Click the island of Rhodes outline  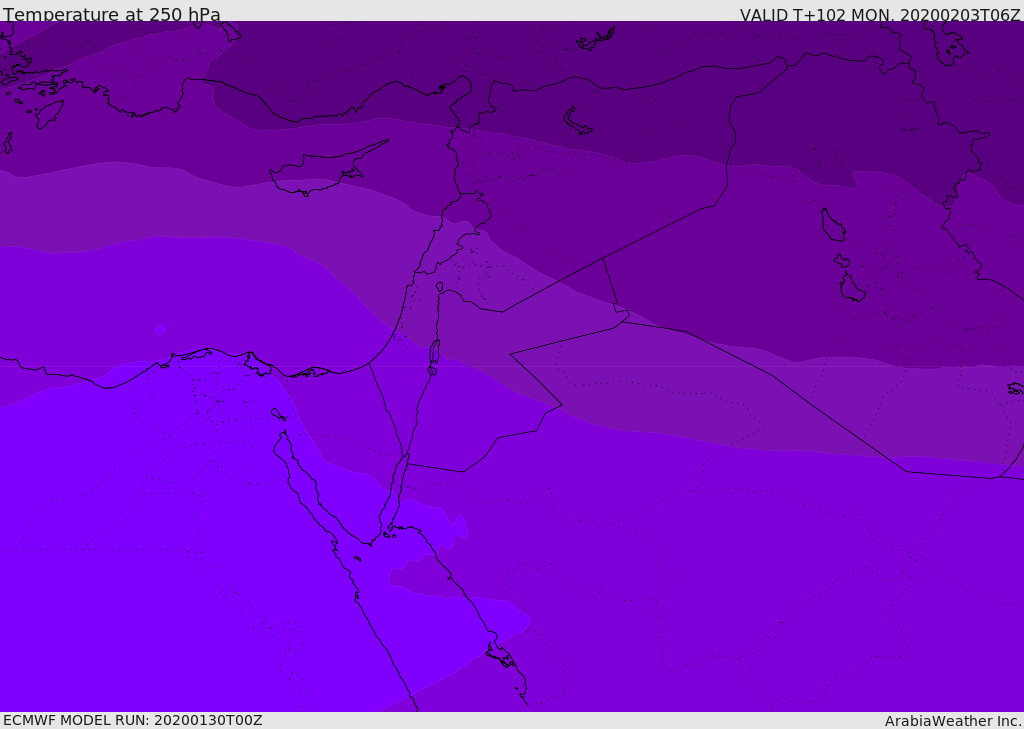point(49,113)
